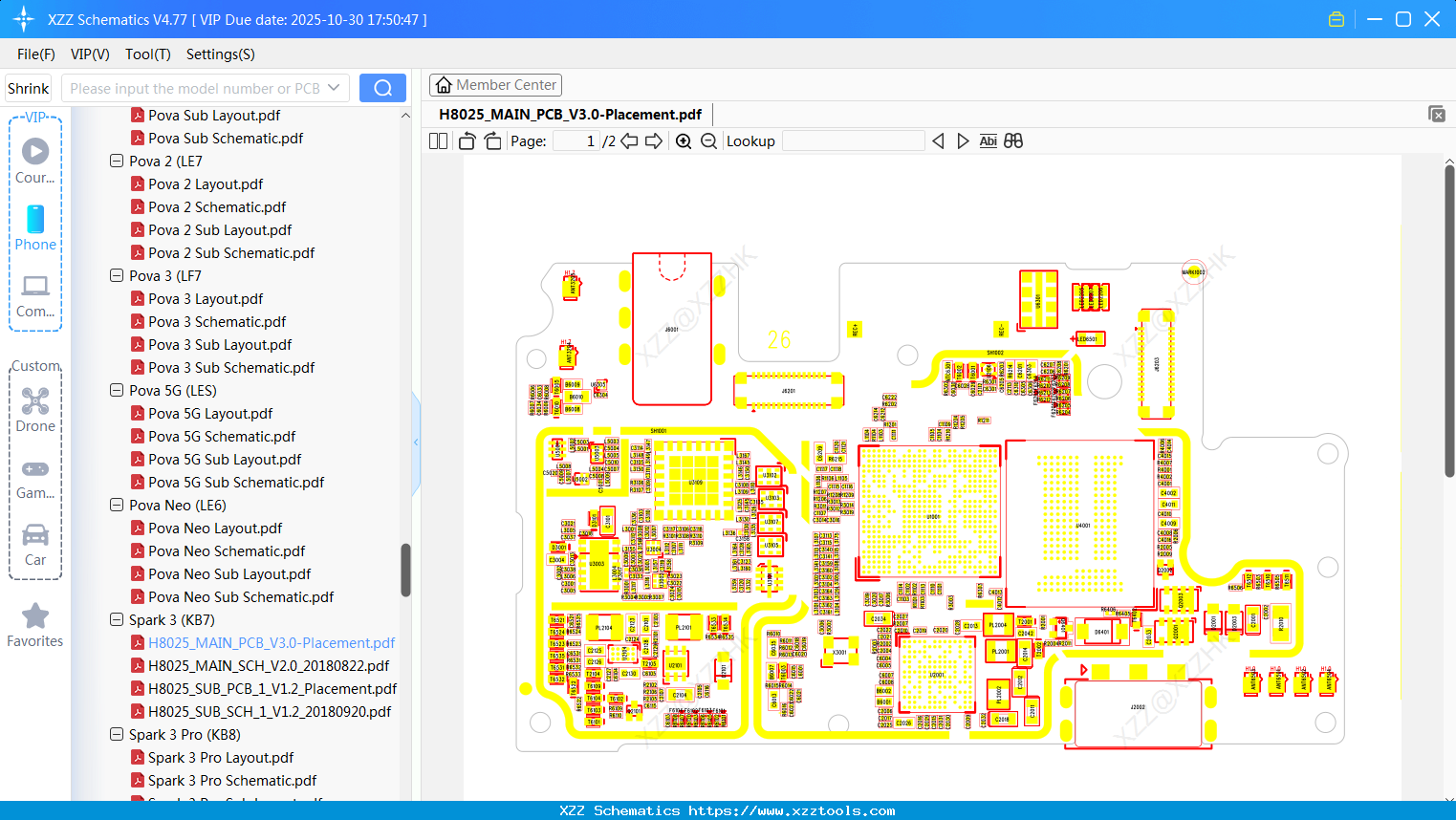Image resolution: width=1456 pixels, height=820 pixels.
Task: Go to next page with forward arrow
Action: 652,140
